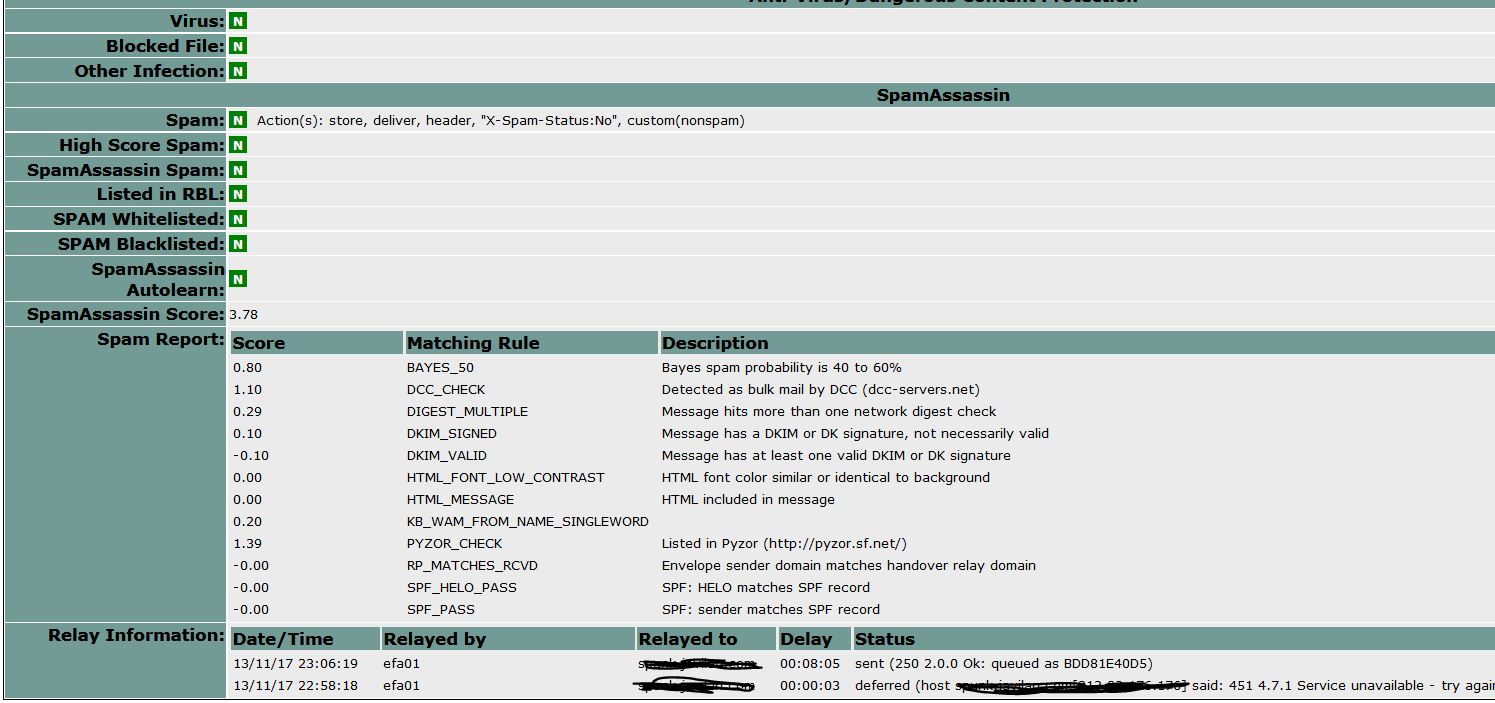Click the N status icon for Blocked File
Image resolution: width=1495 pixels, height=703 pixels.
[x=237, y=46]
